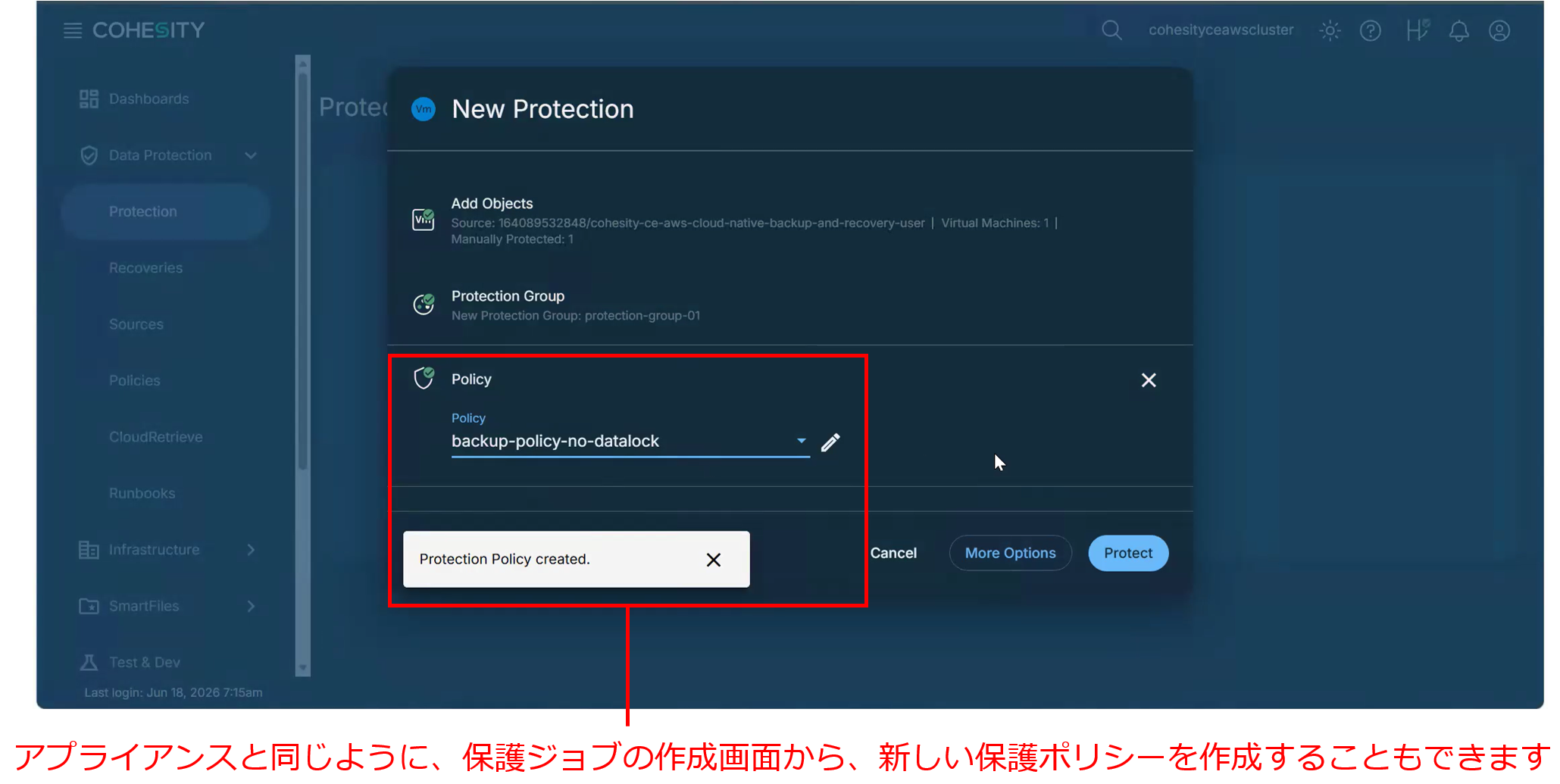Click the Infrastructure building icon
Viewport: 1560px width, 784px height.
[x=89, y=550]
